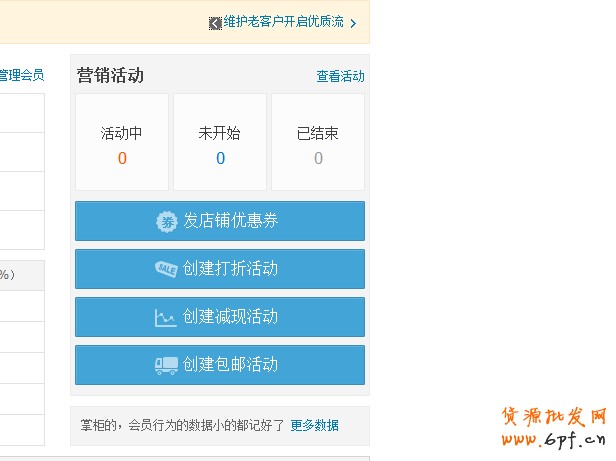The width and height of the screenshot is (616, 461).
Task: Click the line chart icon on 创建减现活动
Action: [x=166, y=317]
